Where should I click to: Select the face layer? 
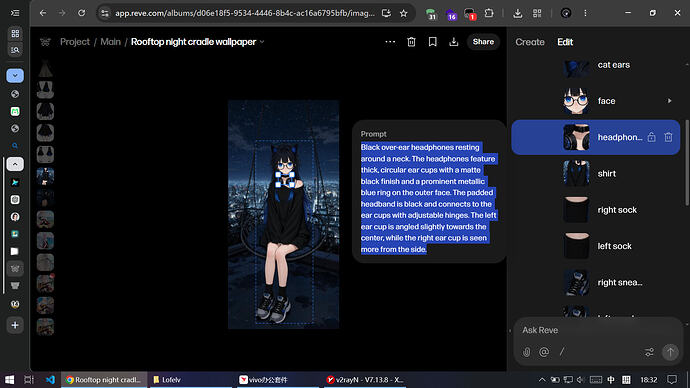tap(596, 101)
